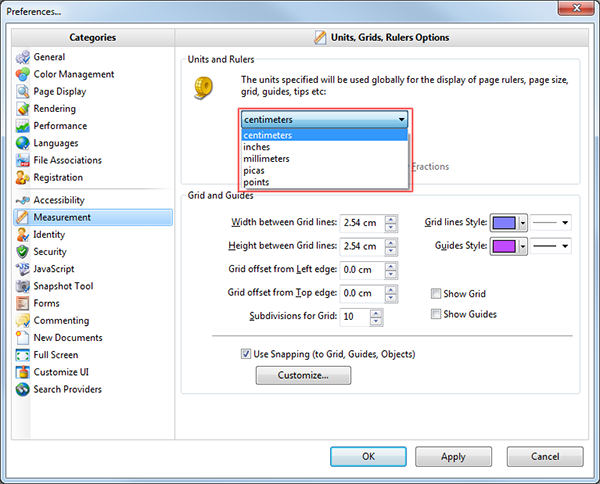This screenshot has height=484, width=600.
Task: Click Grid offset from Left edge field
Action: [362, 270]
